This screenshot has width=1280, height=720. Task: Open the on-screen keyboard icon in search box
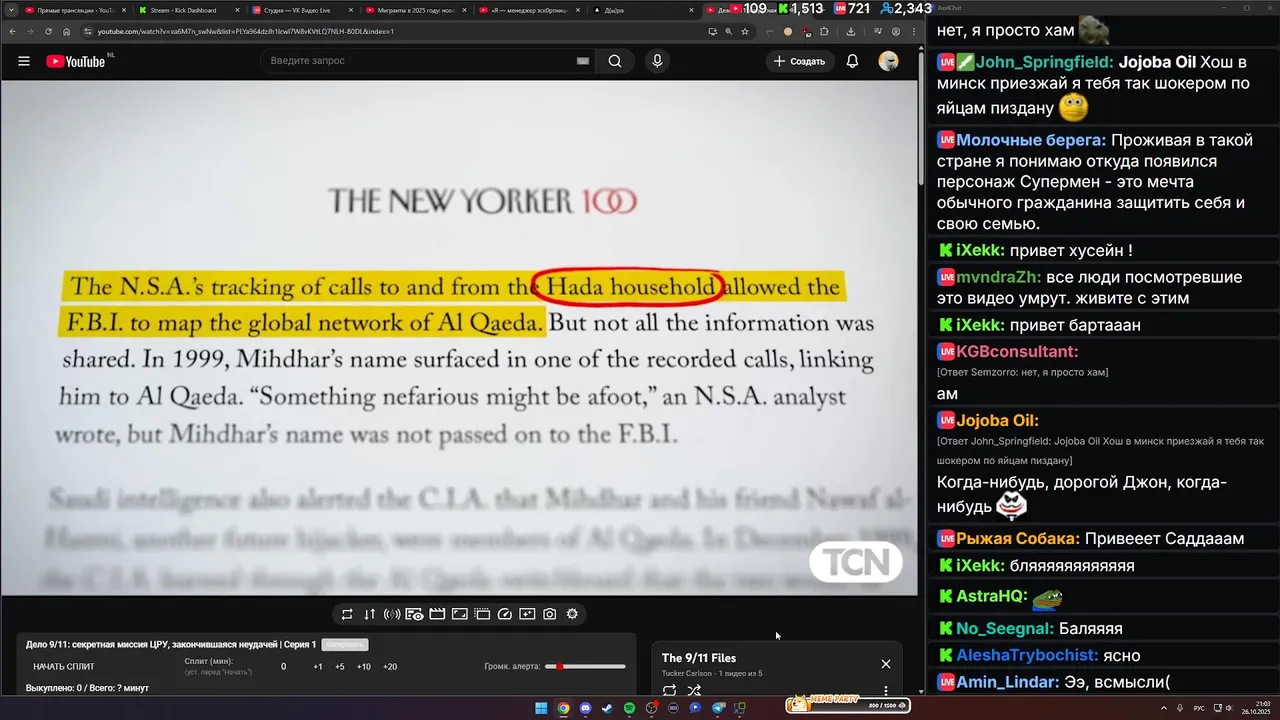tap(582, 61)
